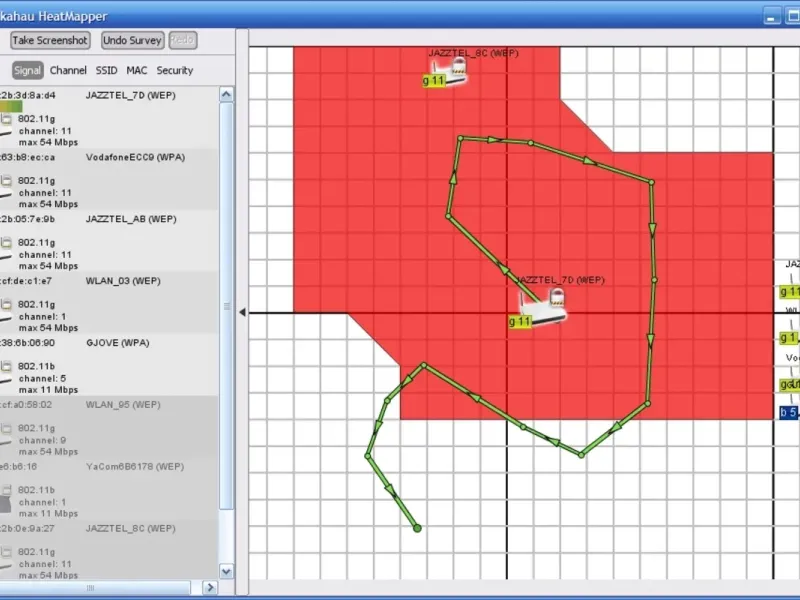Click the 802.11g icon in the VodafoneECC9 row
The height and width of the screenshot is (600, 800).
(6, 181)
